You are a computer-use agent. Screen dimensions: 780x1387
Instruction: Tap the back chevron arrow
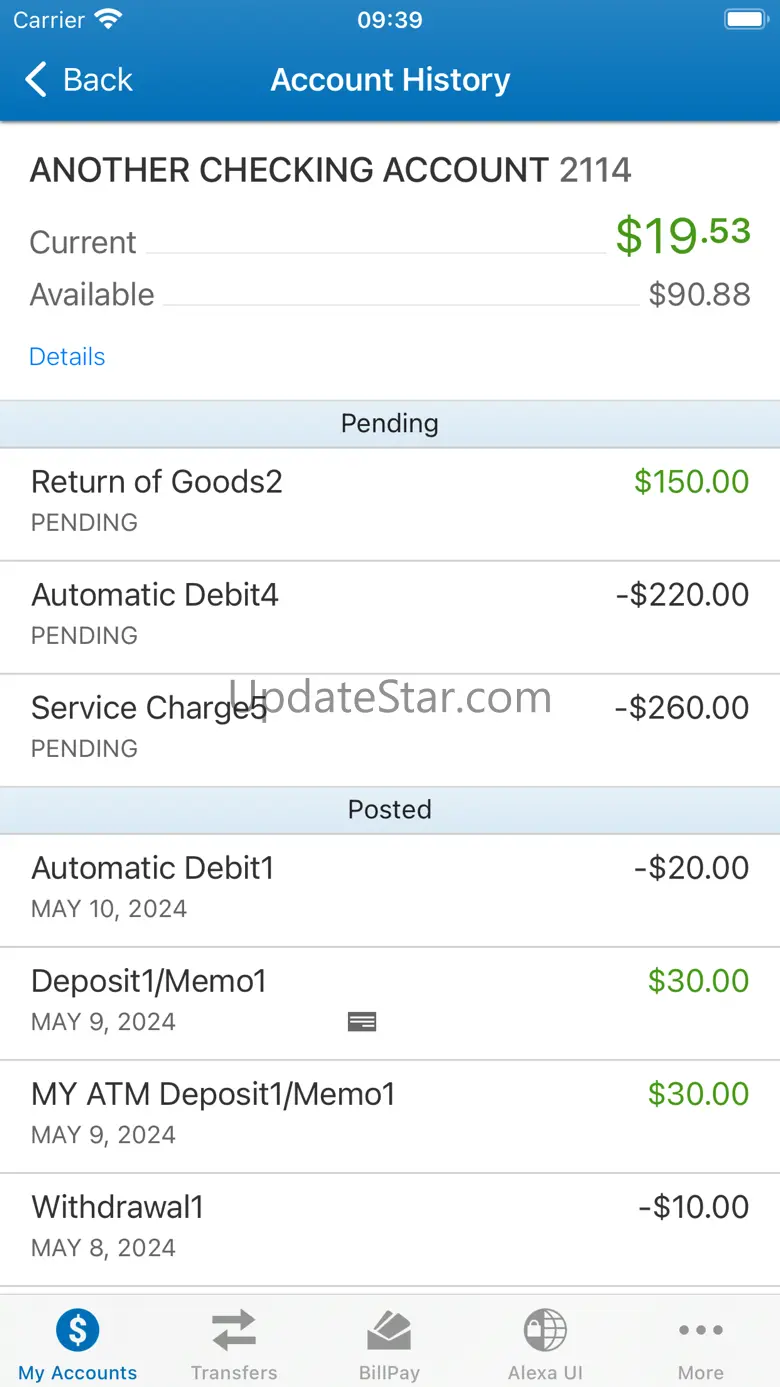pos(36,80)
